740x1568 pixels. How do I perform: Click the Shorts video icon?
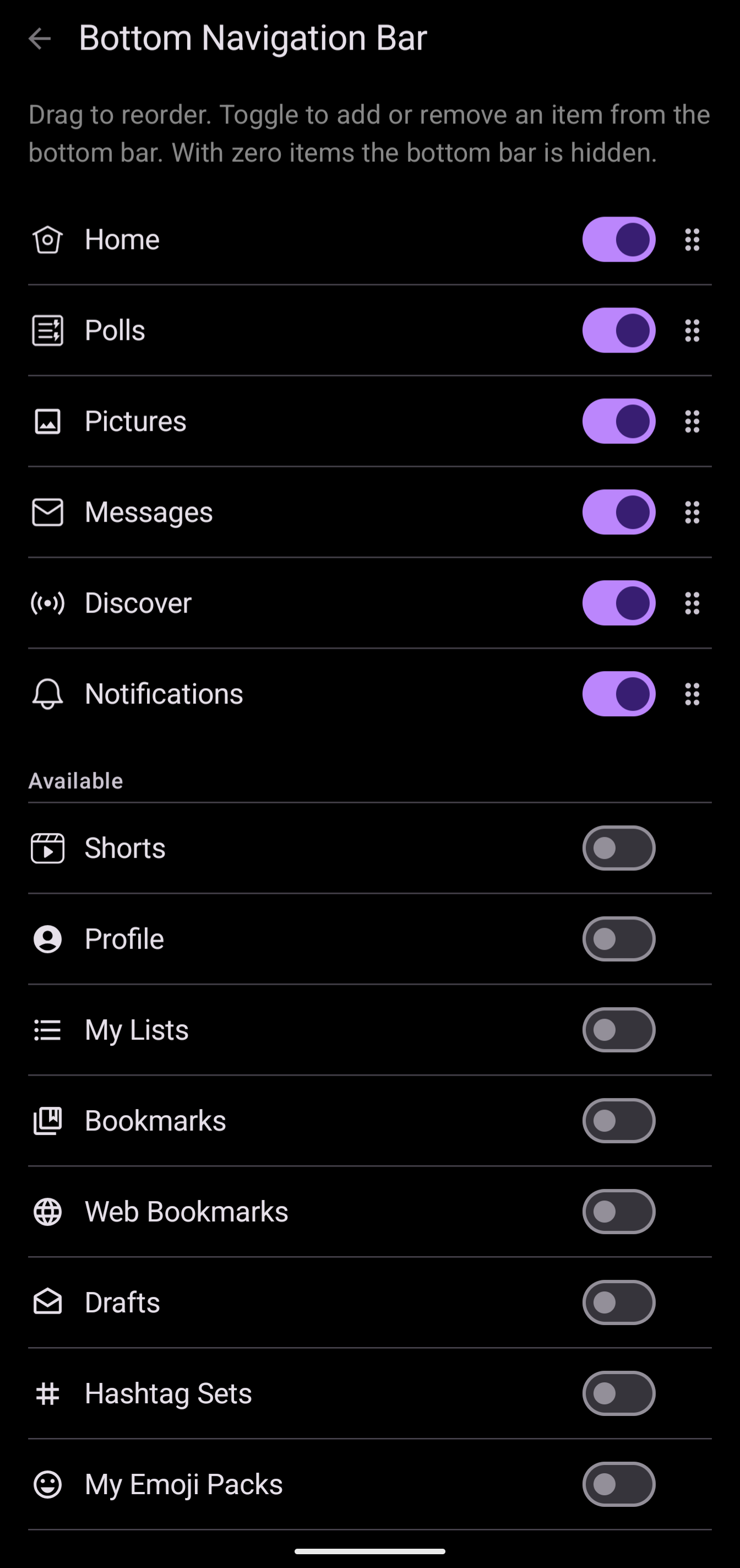(47, 848)
